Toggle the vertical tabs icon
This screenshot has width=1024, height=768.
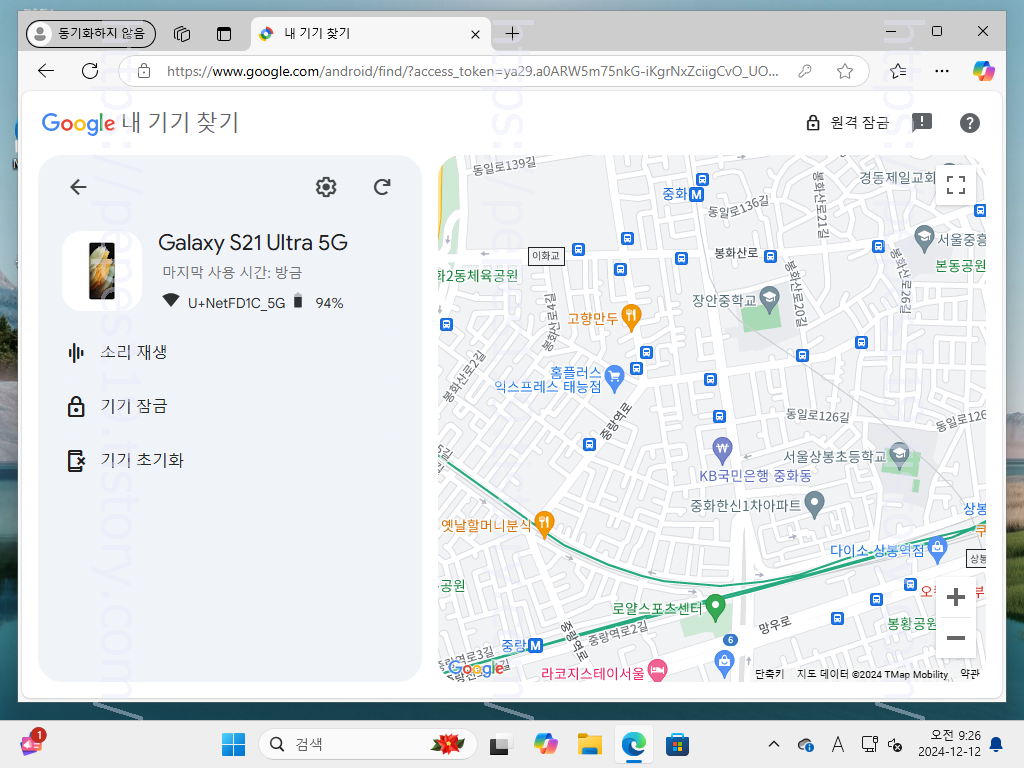[x=224, y=33]
